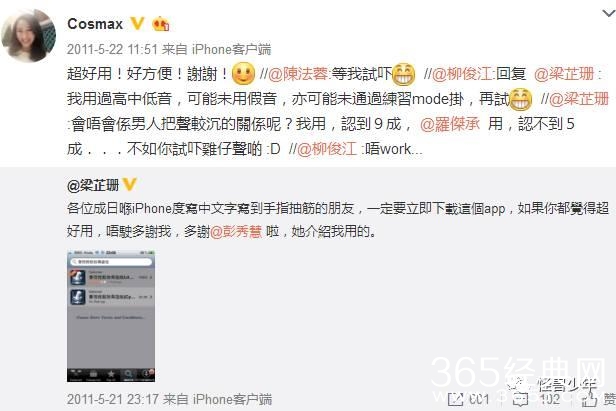Screen dimensions: 616x411
Task: Click the membership medal icon next to Cosmax
Action: coord(160,24)
